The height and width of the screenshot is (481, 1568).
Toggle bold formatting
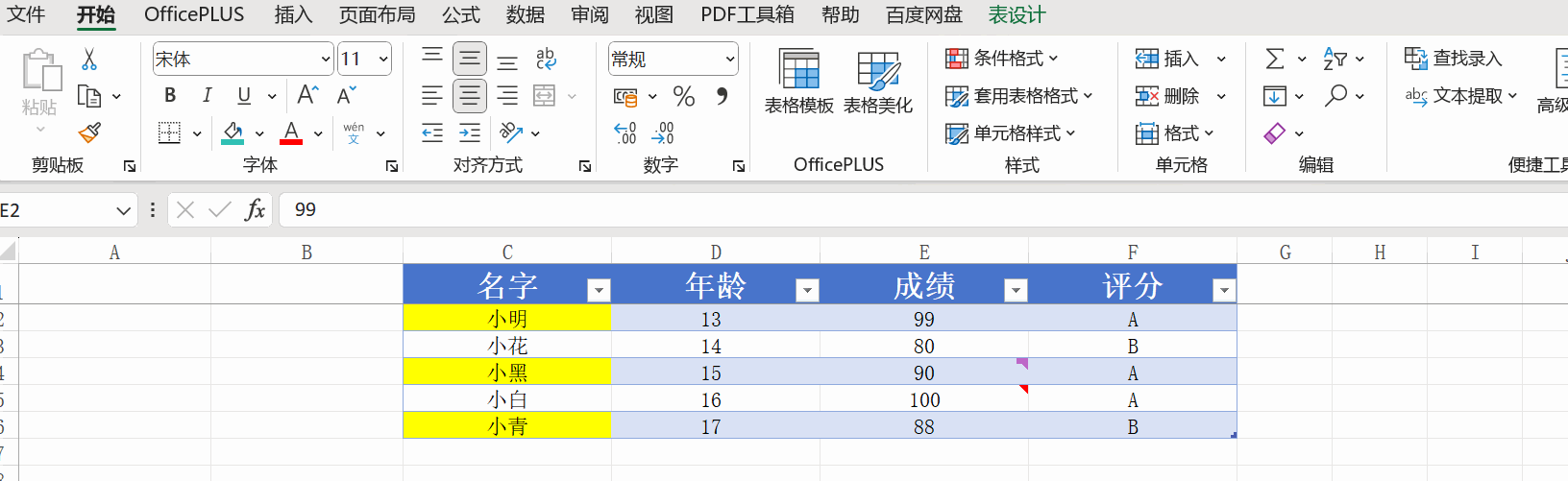point(170,95)
